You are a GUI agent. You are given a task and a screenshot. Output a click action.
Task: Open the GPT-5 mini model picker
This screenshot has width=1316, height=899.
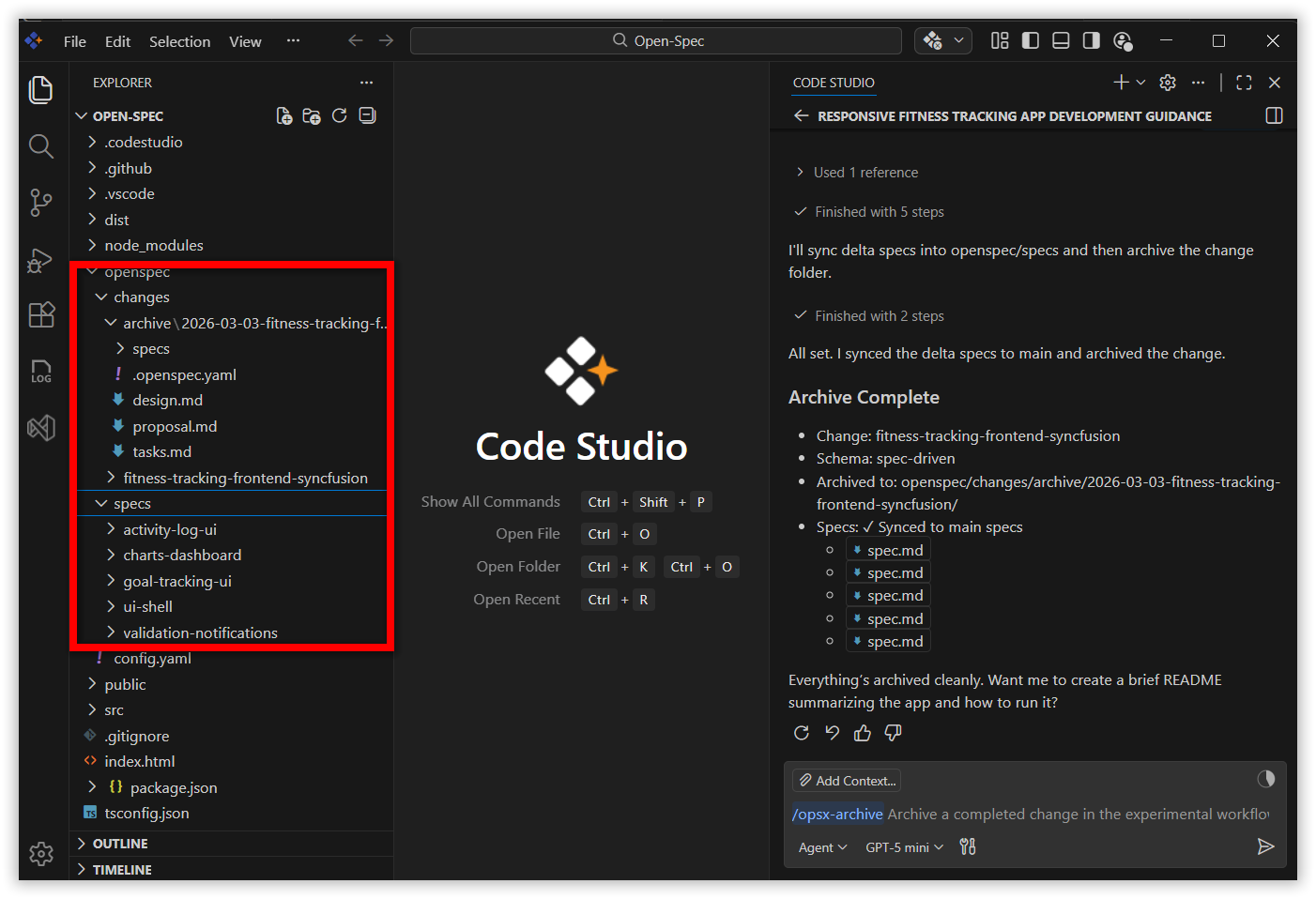click(x=904, y=847)
